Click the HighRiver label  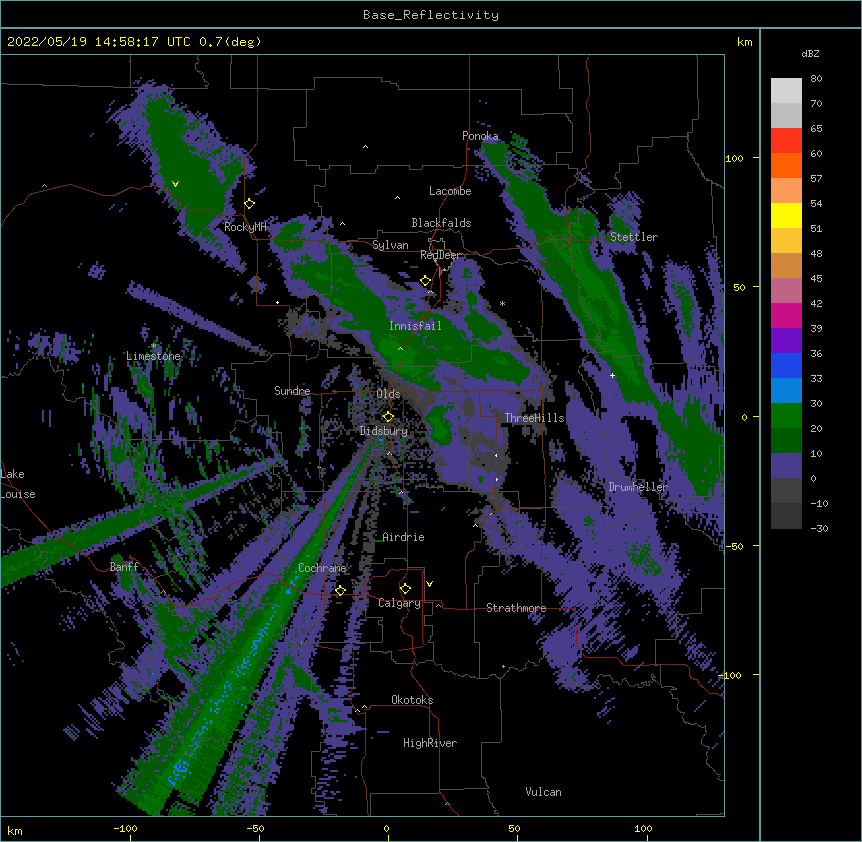pyautogui.click(x=430, y=743)
